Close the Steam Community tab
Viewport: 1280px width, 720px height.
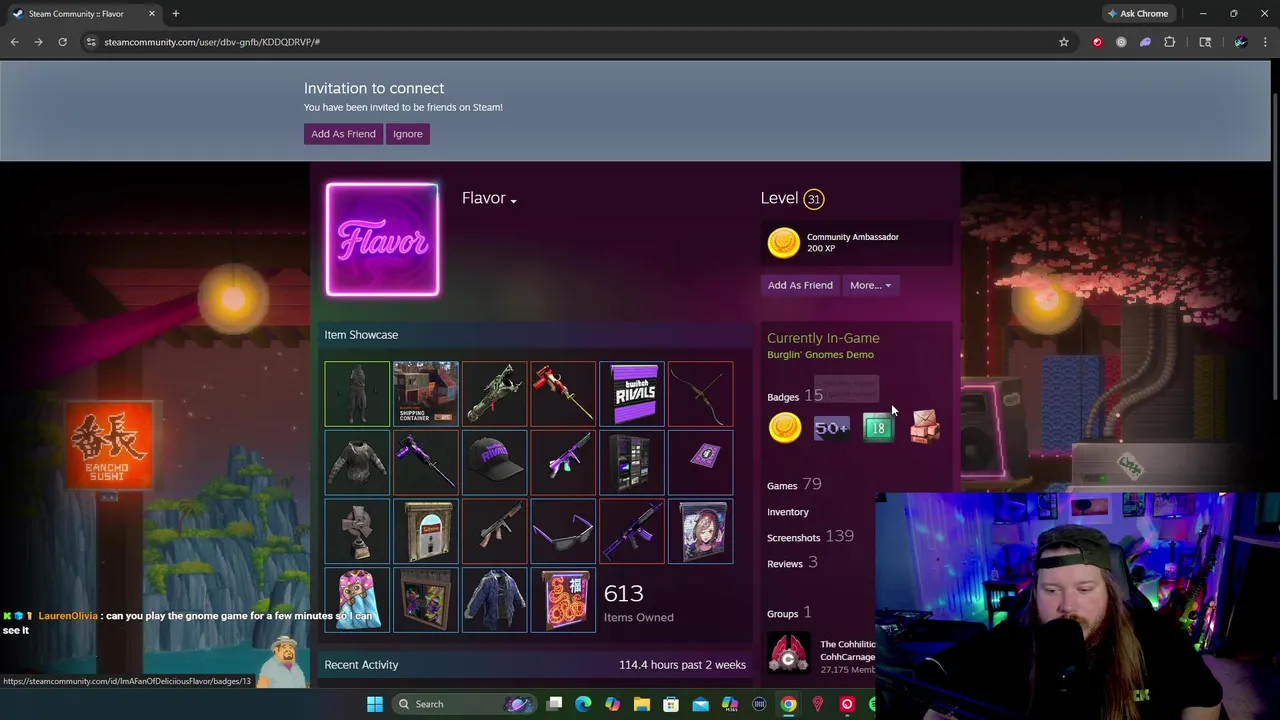pyautogui.click(x=152, y=14)
